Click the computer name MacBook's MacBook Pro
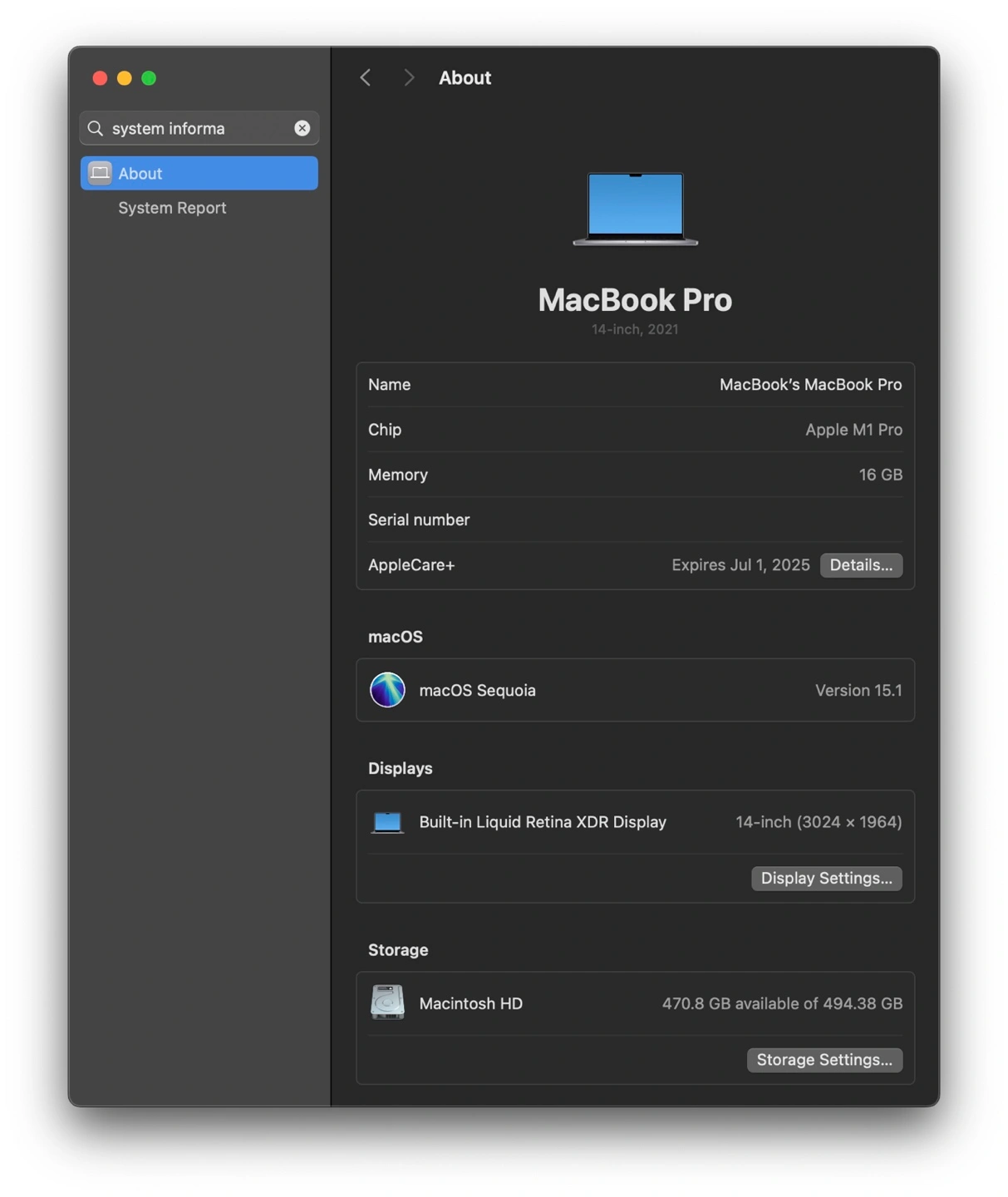 810,385
